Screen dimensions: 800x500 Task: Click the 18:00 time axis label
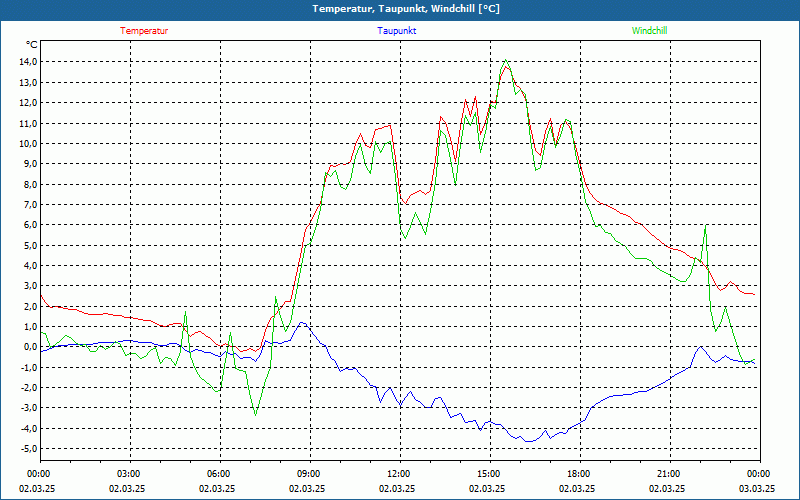(580, 474)
